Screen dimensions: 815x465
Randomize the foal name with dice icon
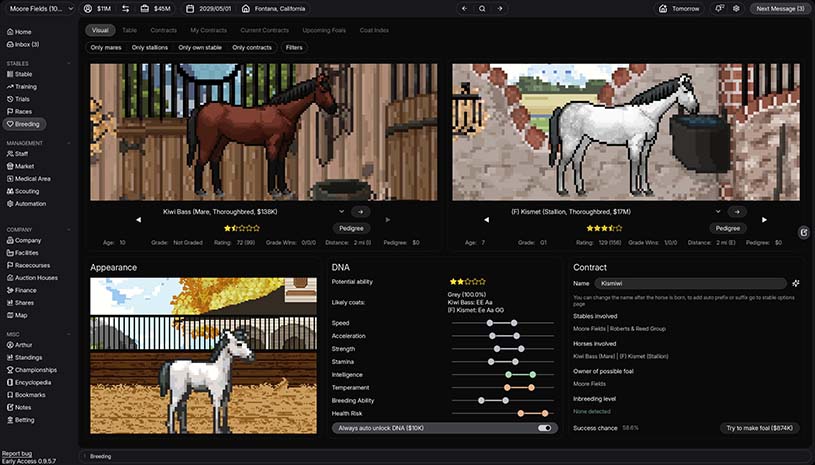tap(796, 284)
